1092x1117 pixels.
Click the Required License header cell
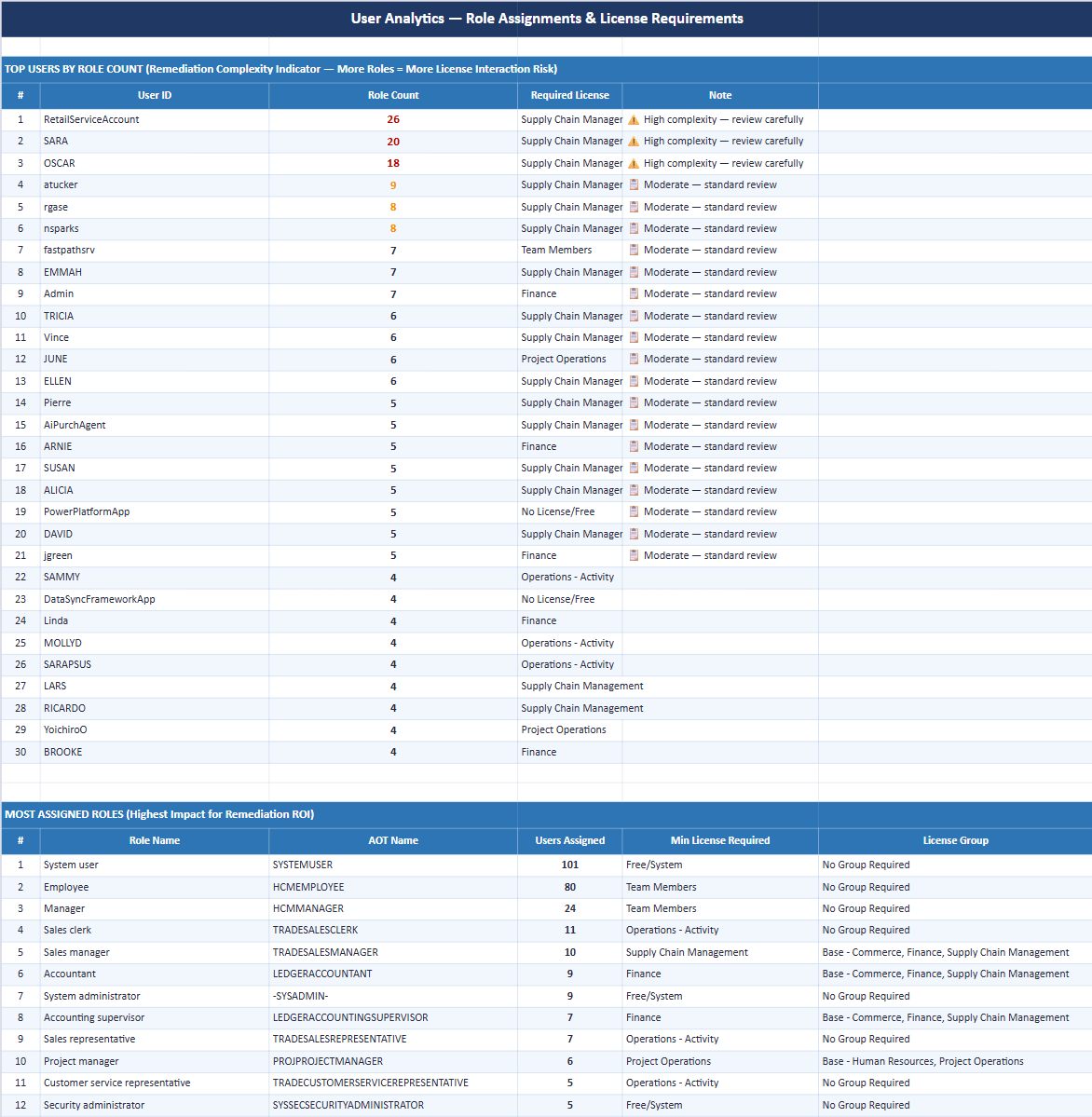569,95
